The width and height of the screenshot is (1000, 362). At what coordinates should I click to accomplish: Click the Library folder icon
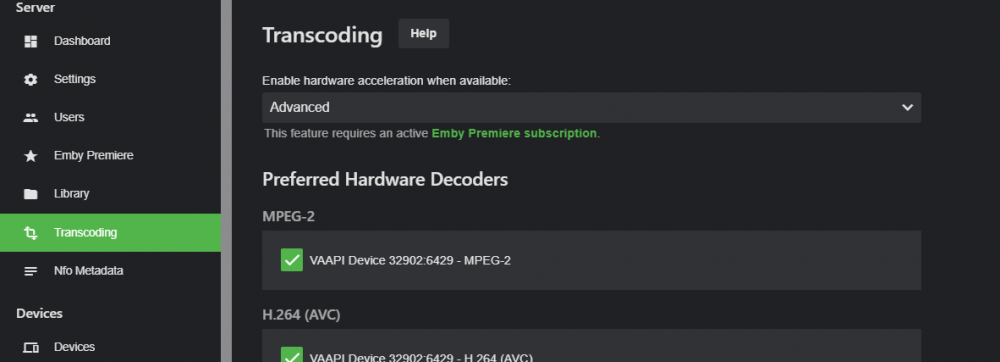(31, 194)
